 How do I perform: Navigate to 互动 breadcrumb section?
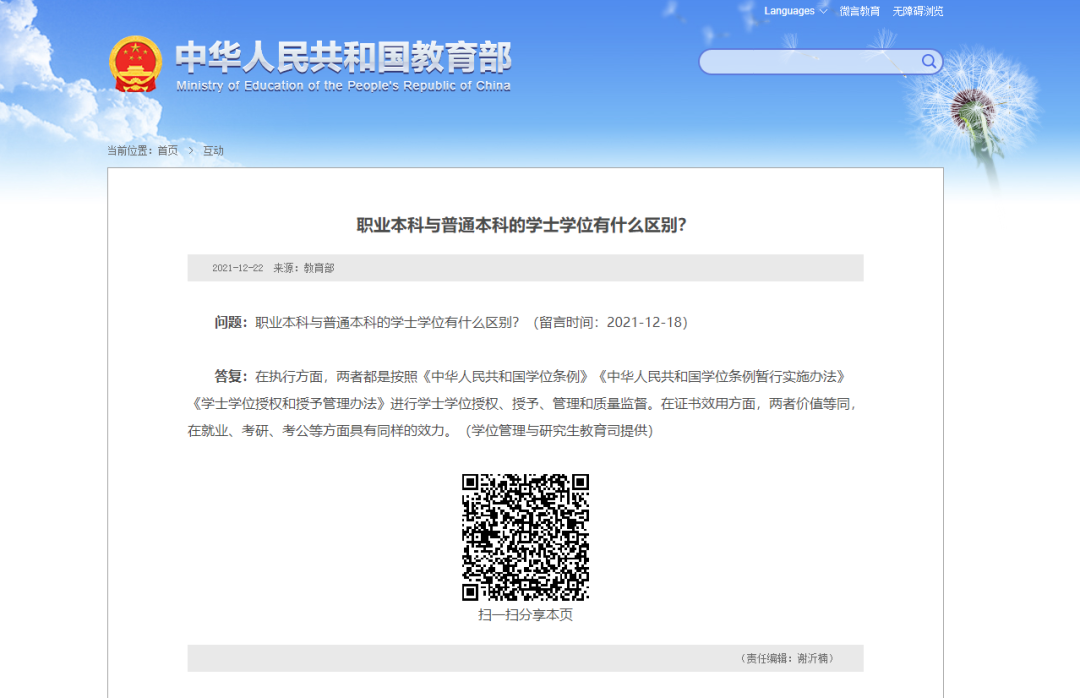tap(213, 151)
